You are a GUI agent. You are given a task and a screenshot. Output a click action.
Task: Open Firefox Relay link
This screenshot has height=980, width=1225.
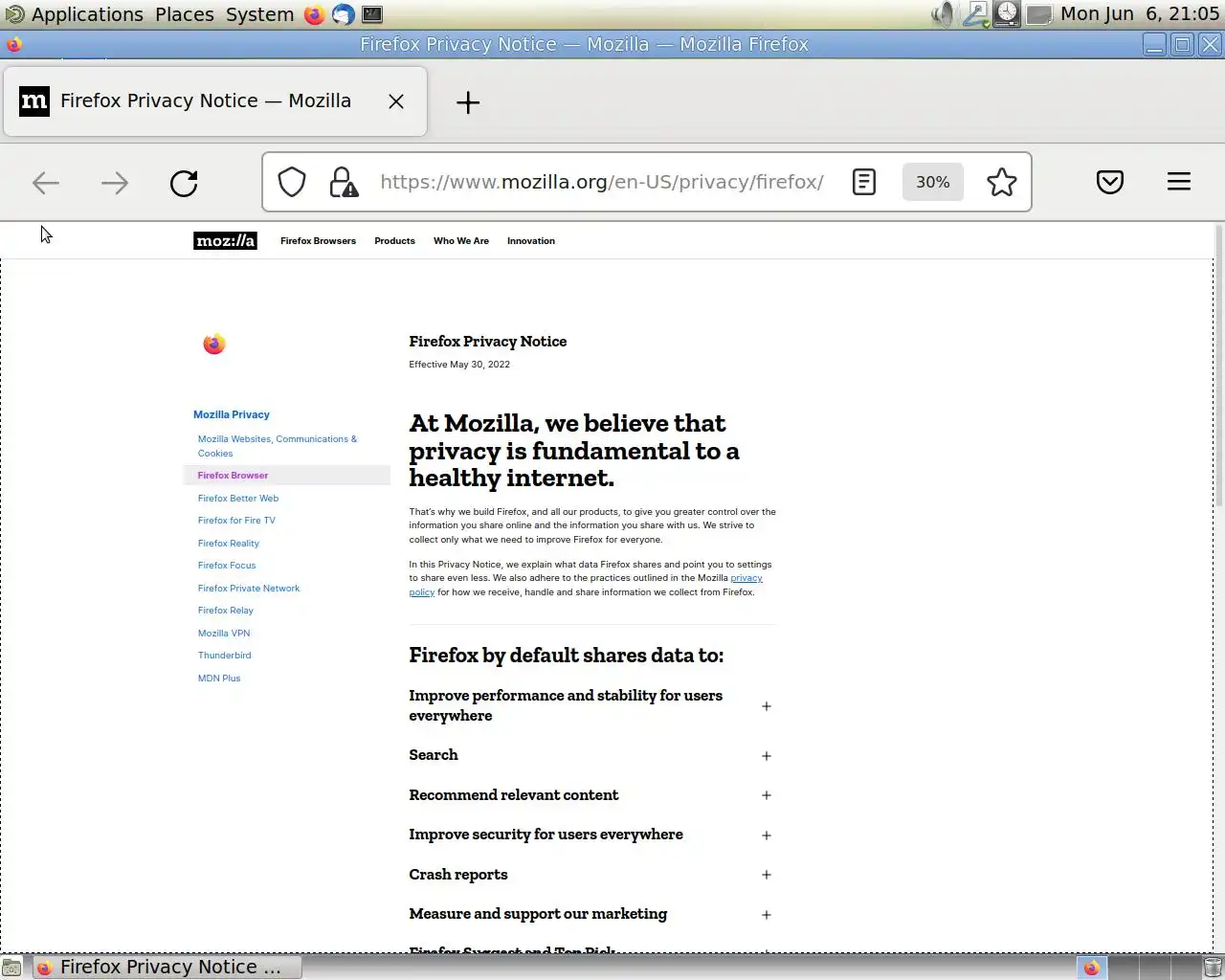(x=226, y=611)
